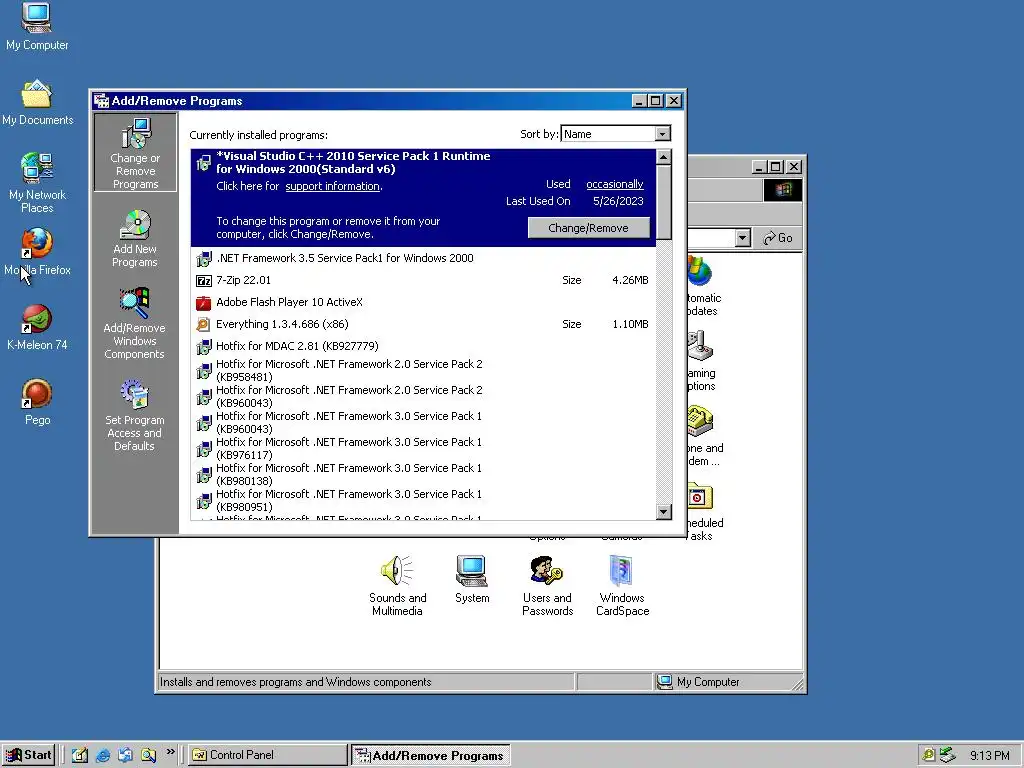Click the 1.10MB size value for Everything
The image size is (1024, 768).
coord(630,324)
